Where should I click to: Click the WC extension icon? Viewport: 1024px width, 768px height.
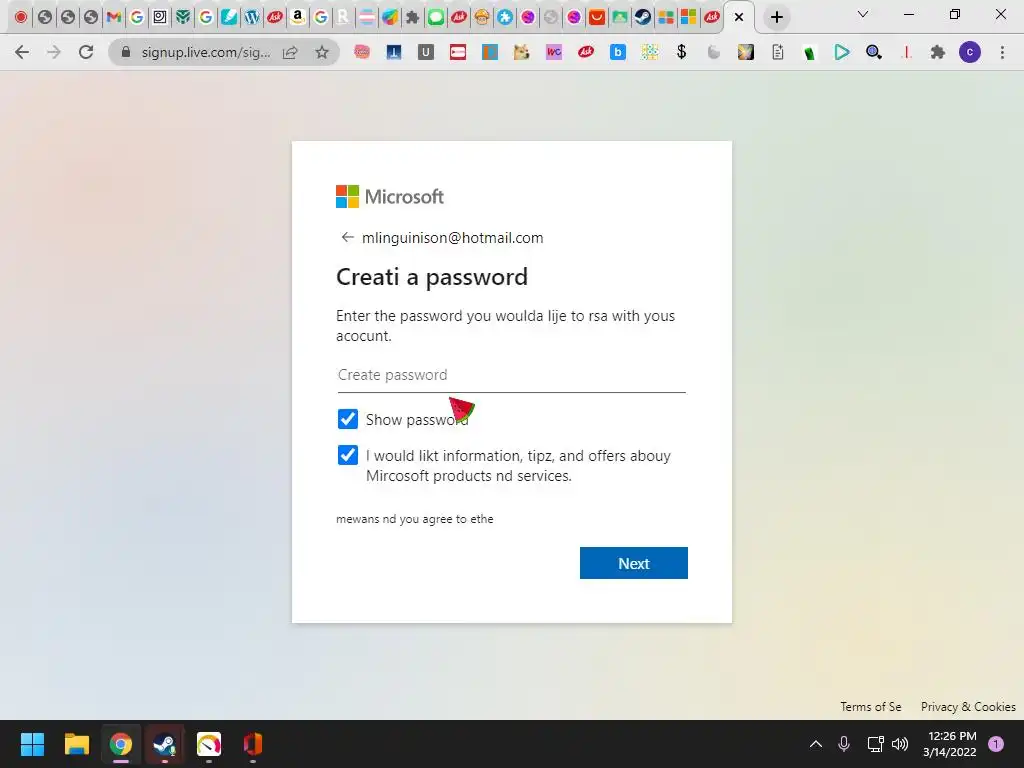(554, 52)
